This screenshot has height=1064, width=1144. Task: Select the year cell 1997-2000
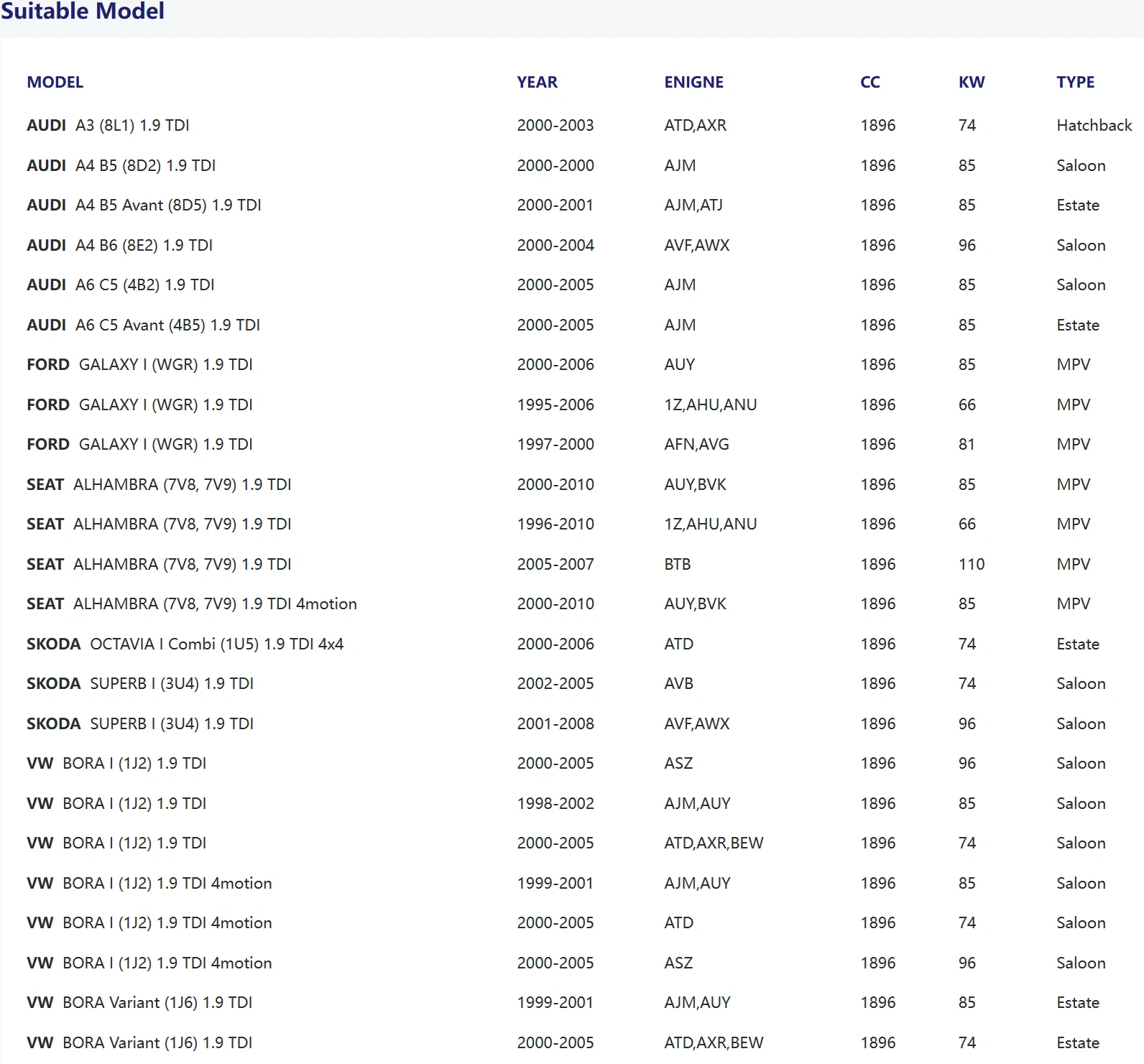coord(555,444)
